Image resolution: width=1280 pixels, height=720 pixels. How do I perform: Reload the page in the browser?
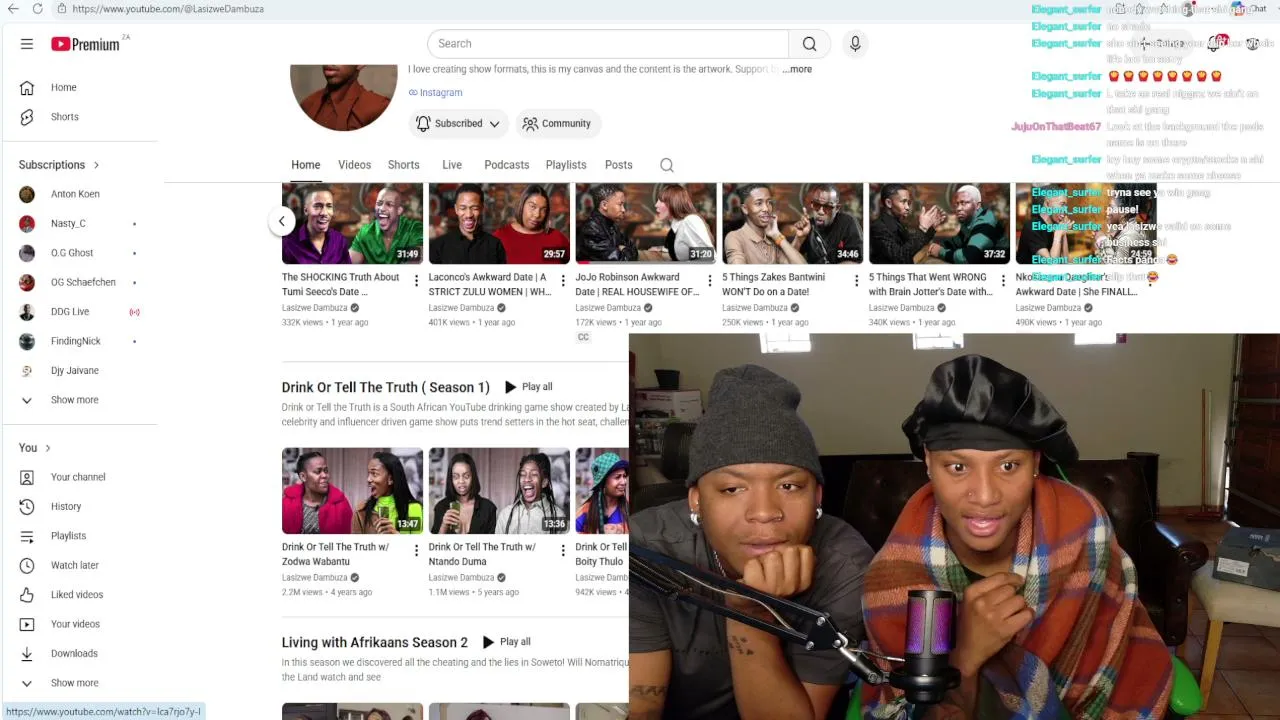[x=37, y=9]
